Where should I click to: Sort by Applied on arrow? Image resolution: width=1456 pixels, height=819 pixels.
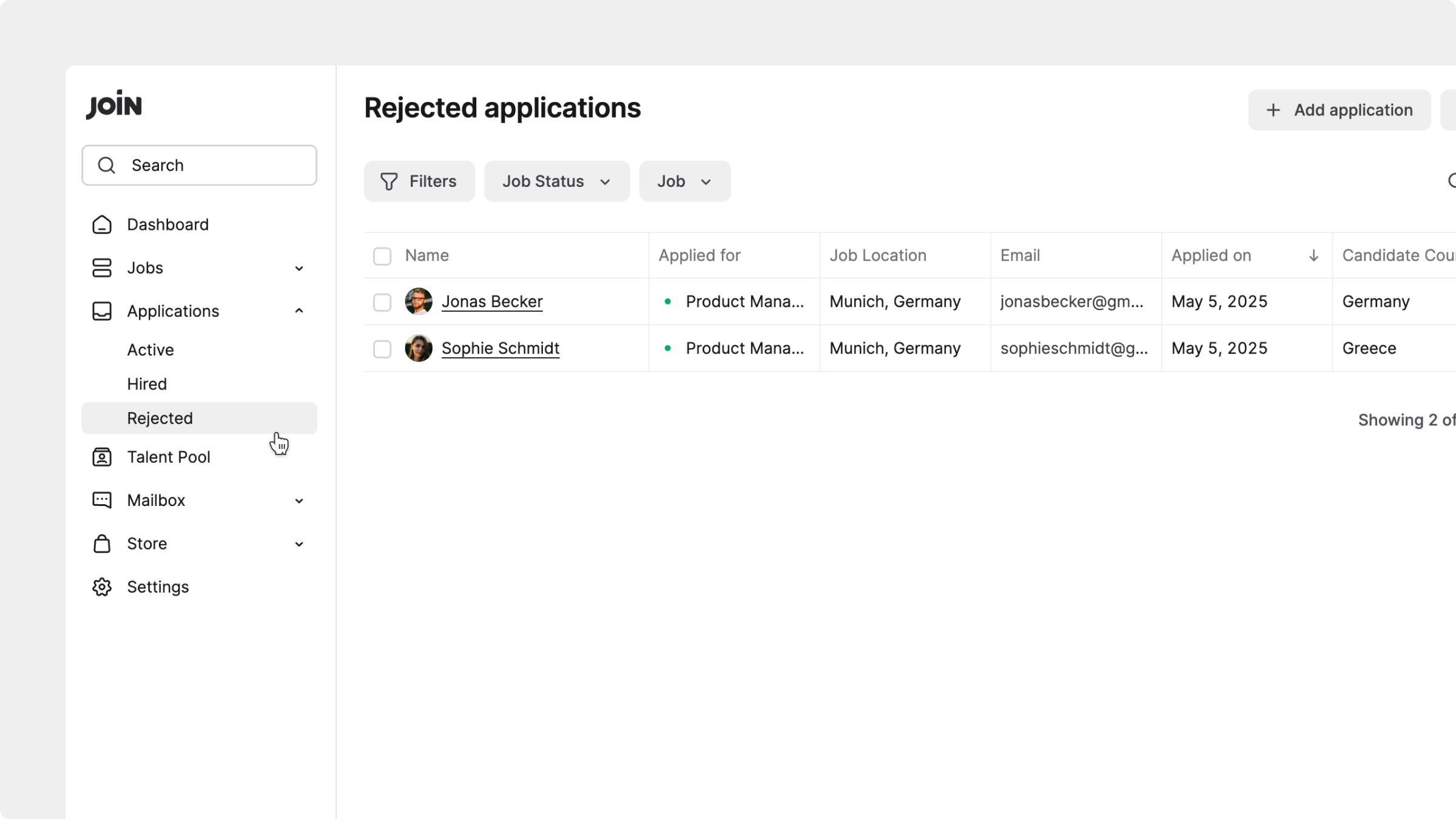(x=1313, y=255)
